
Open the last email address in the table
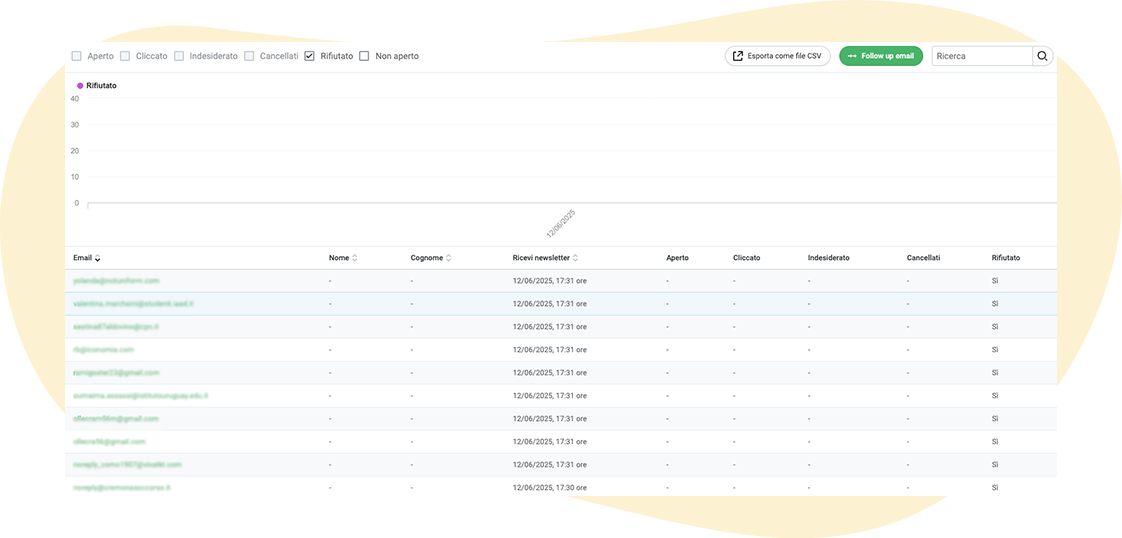(122, 488)
